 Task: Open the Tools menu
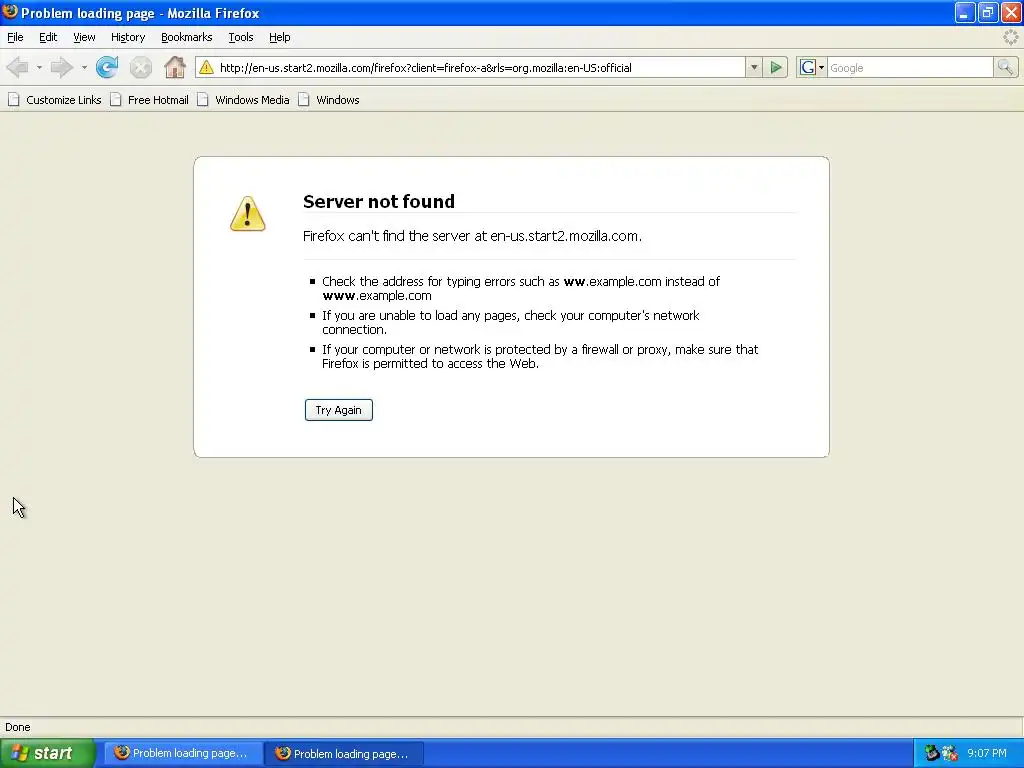(x=241, y=37)
